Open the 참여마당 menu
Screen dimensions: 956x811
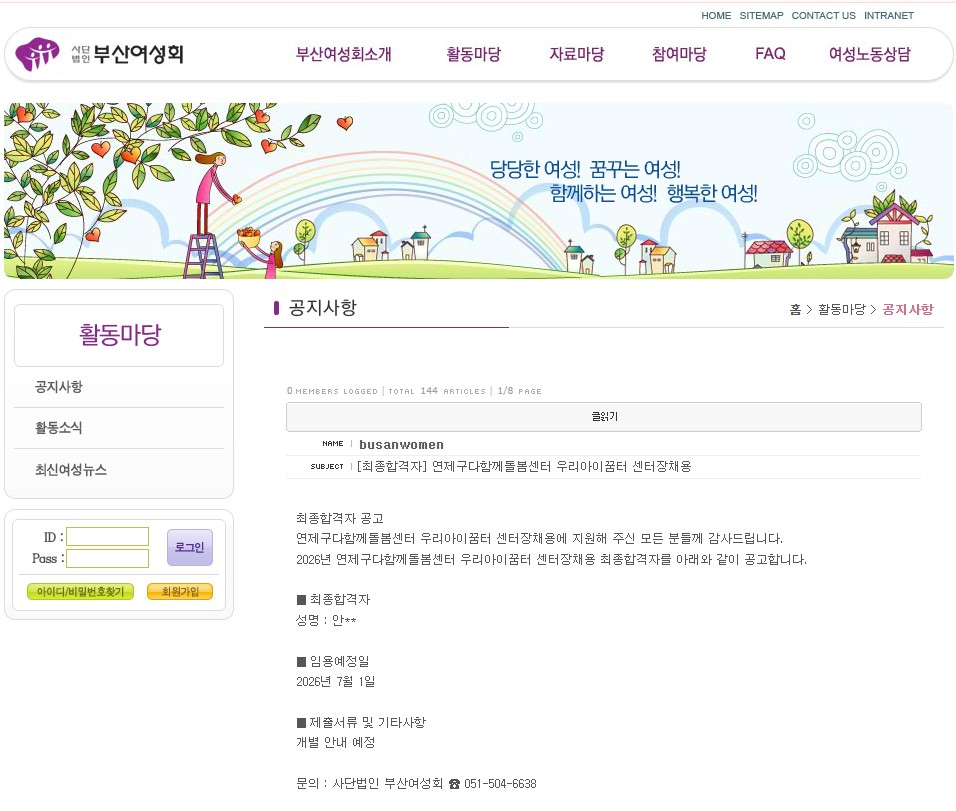click(679, 54)
